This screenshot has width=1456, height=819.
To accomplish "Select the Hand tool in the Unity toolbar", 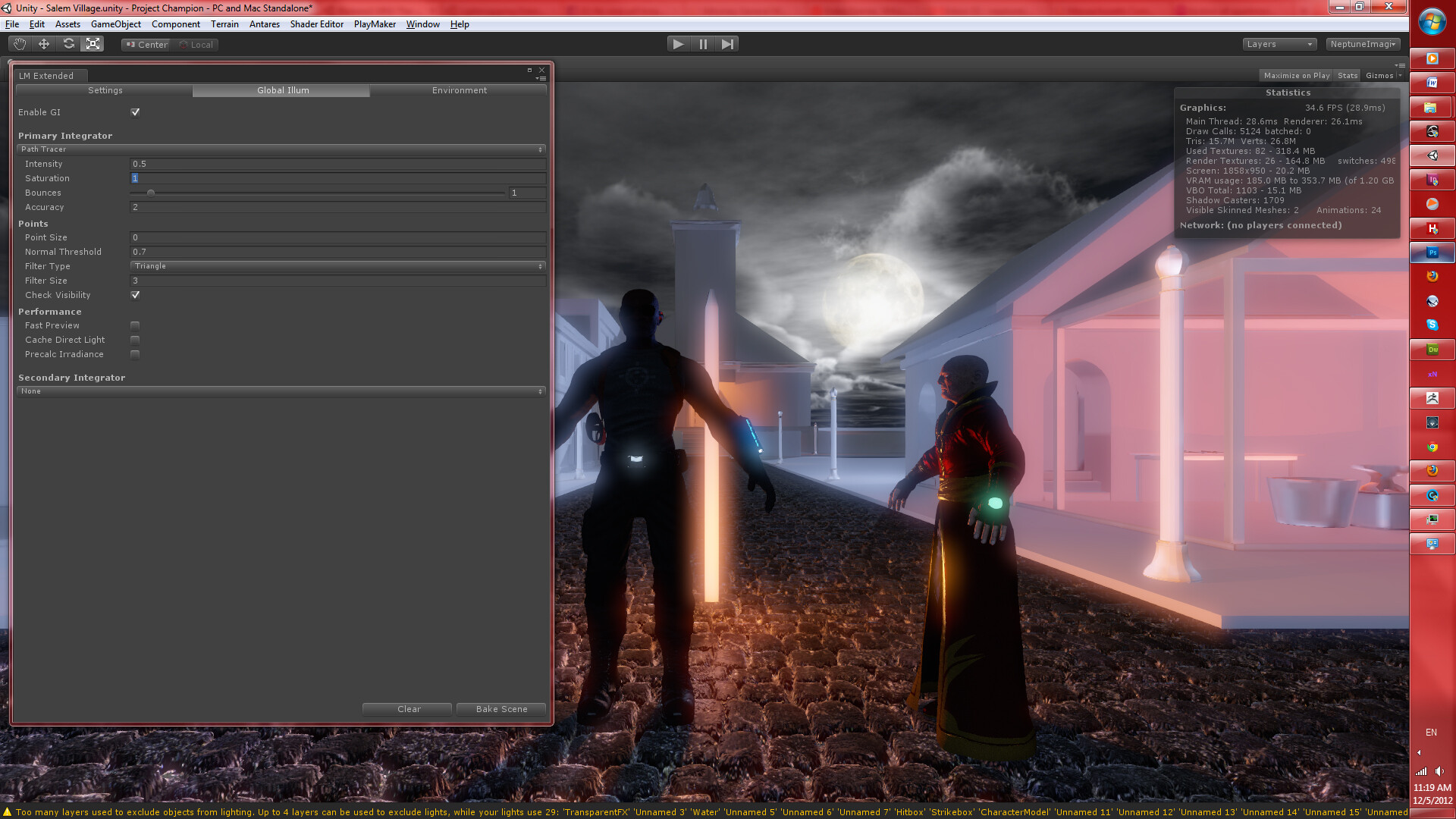I will 20,43.
